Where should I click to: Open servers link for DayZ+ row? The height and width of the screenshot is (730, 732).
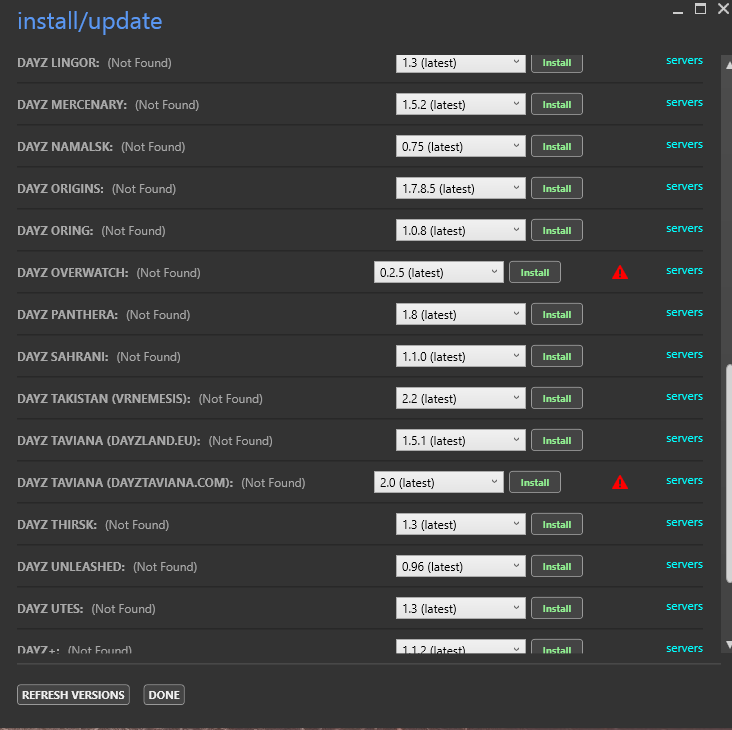tap(684, 648)
